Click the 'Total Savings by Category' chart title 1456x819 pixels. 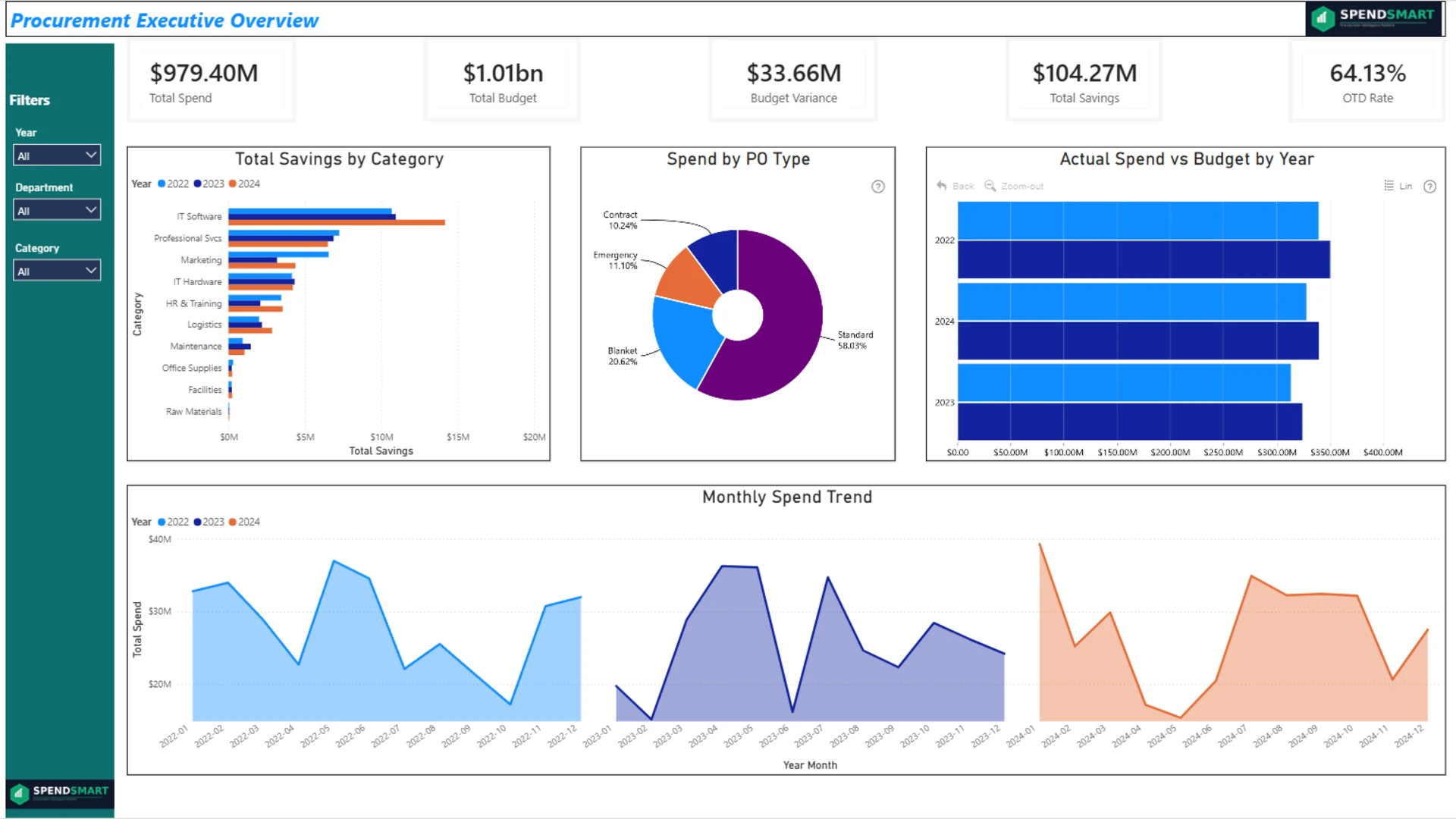(x=339, y=159)
